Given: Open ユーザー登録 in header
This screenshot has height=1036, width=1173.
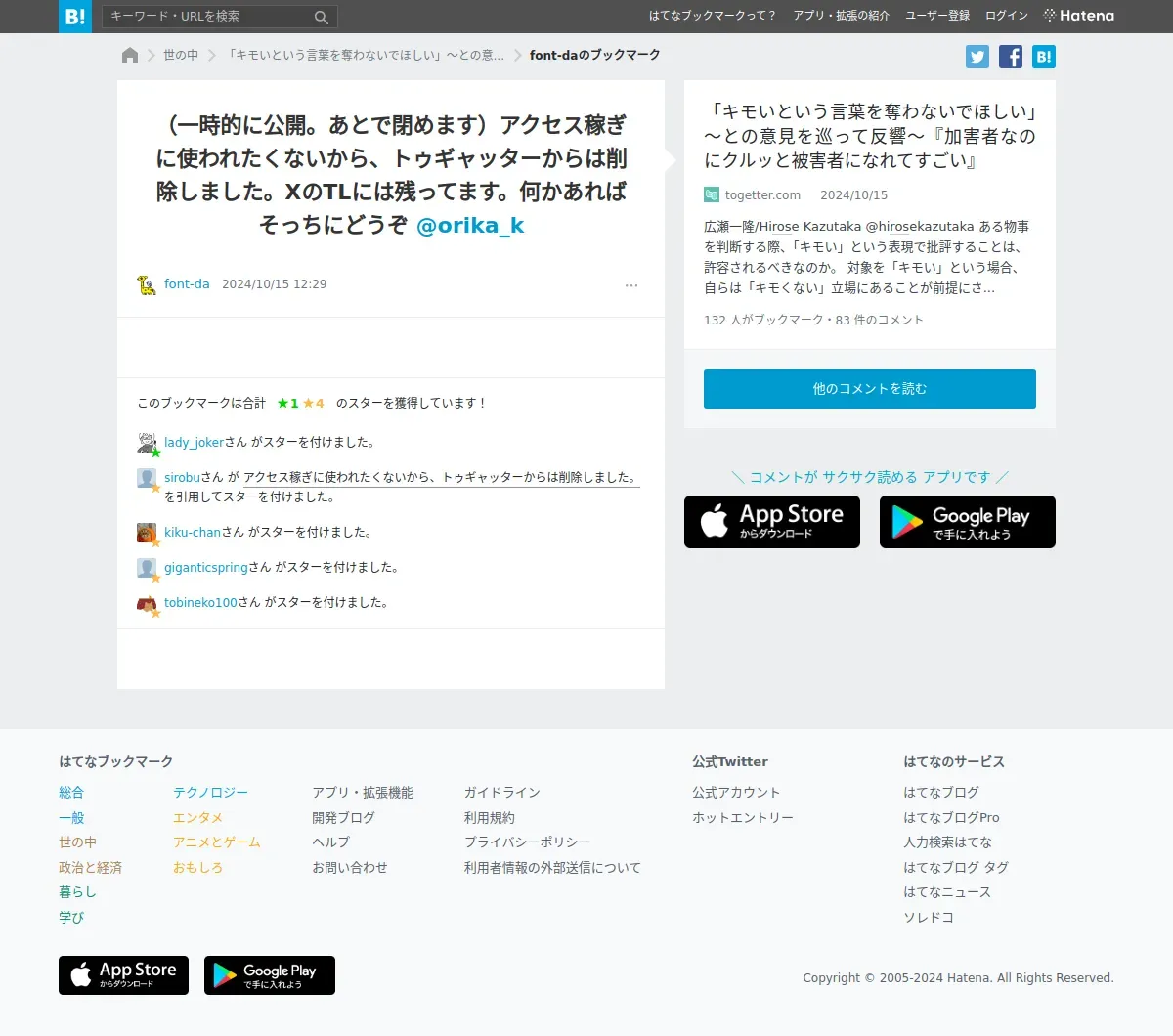Looking at the screenshot, I should pyautogui.click(x=937, y=16).
